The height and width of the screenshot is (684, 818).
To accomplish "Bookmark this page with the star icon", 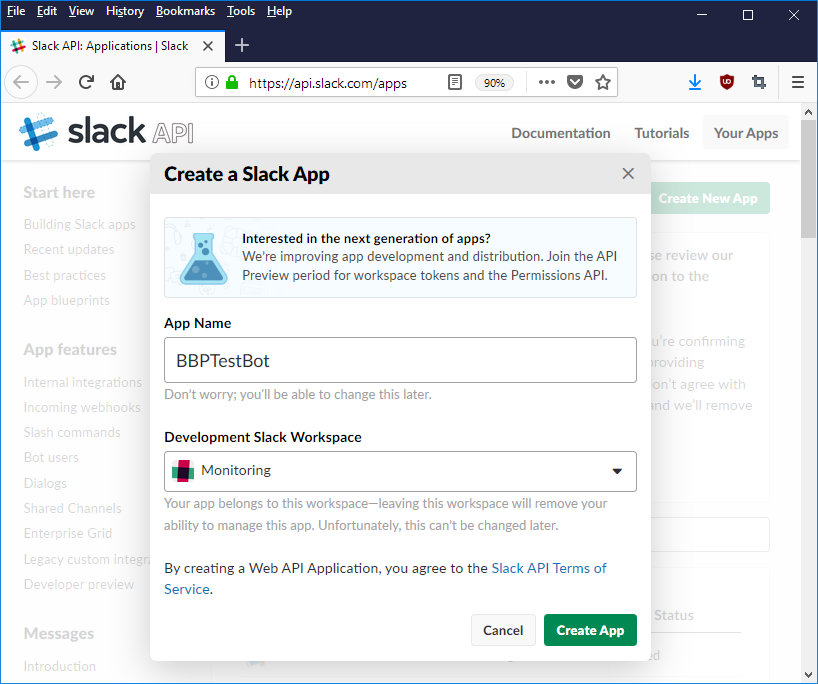I will (603, 82).
